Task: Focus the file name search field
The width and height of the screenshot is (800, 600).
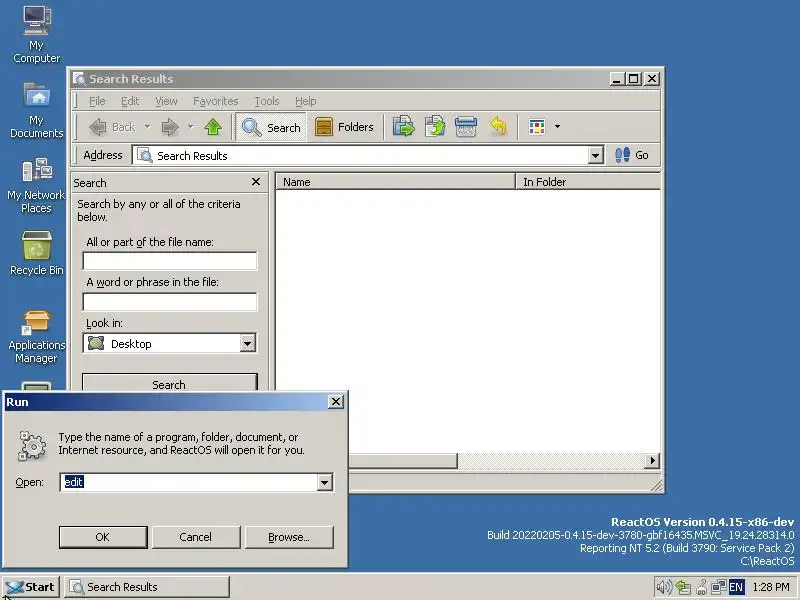Action: (169, 261)
